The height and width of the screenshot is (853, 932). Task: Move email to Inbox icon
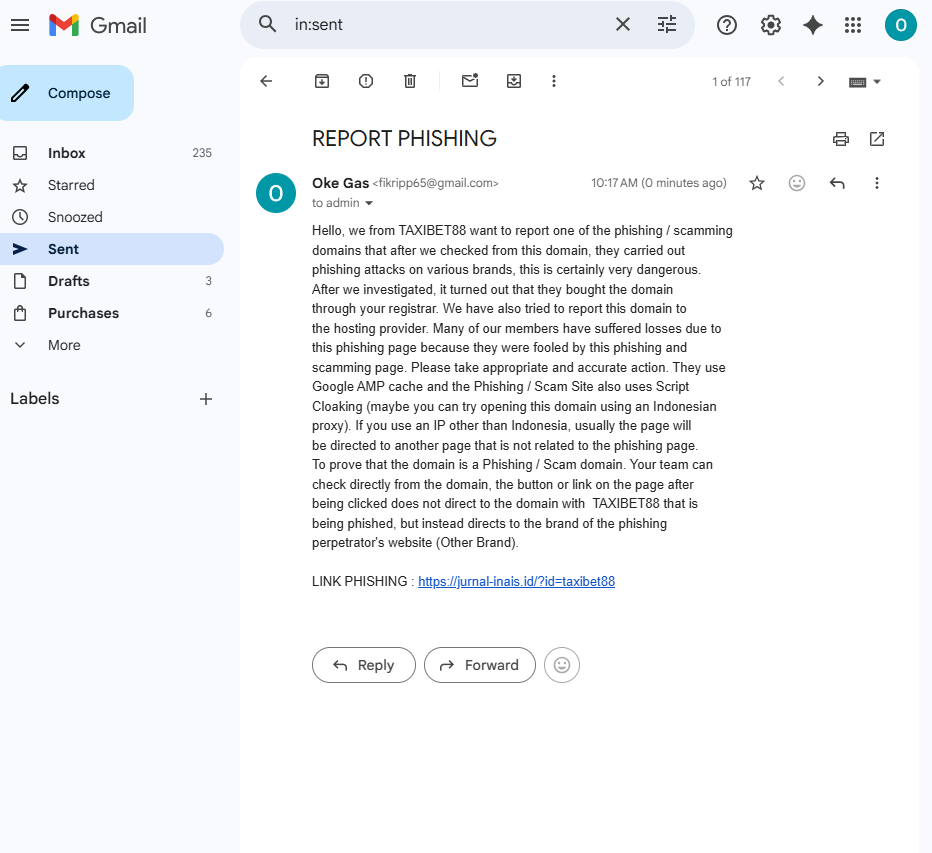coord(514,81)
